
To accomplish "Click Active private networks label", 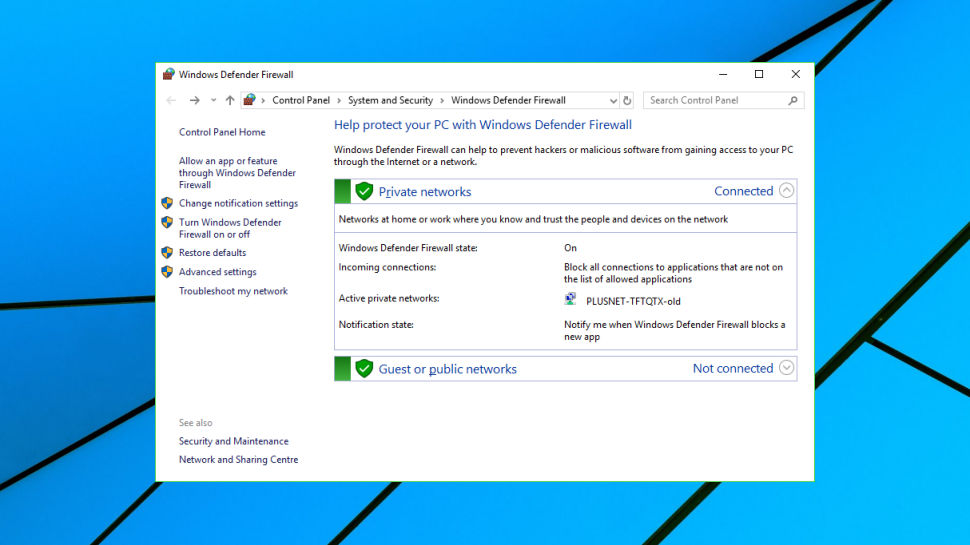I will click(x=388, y=298).
